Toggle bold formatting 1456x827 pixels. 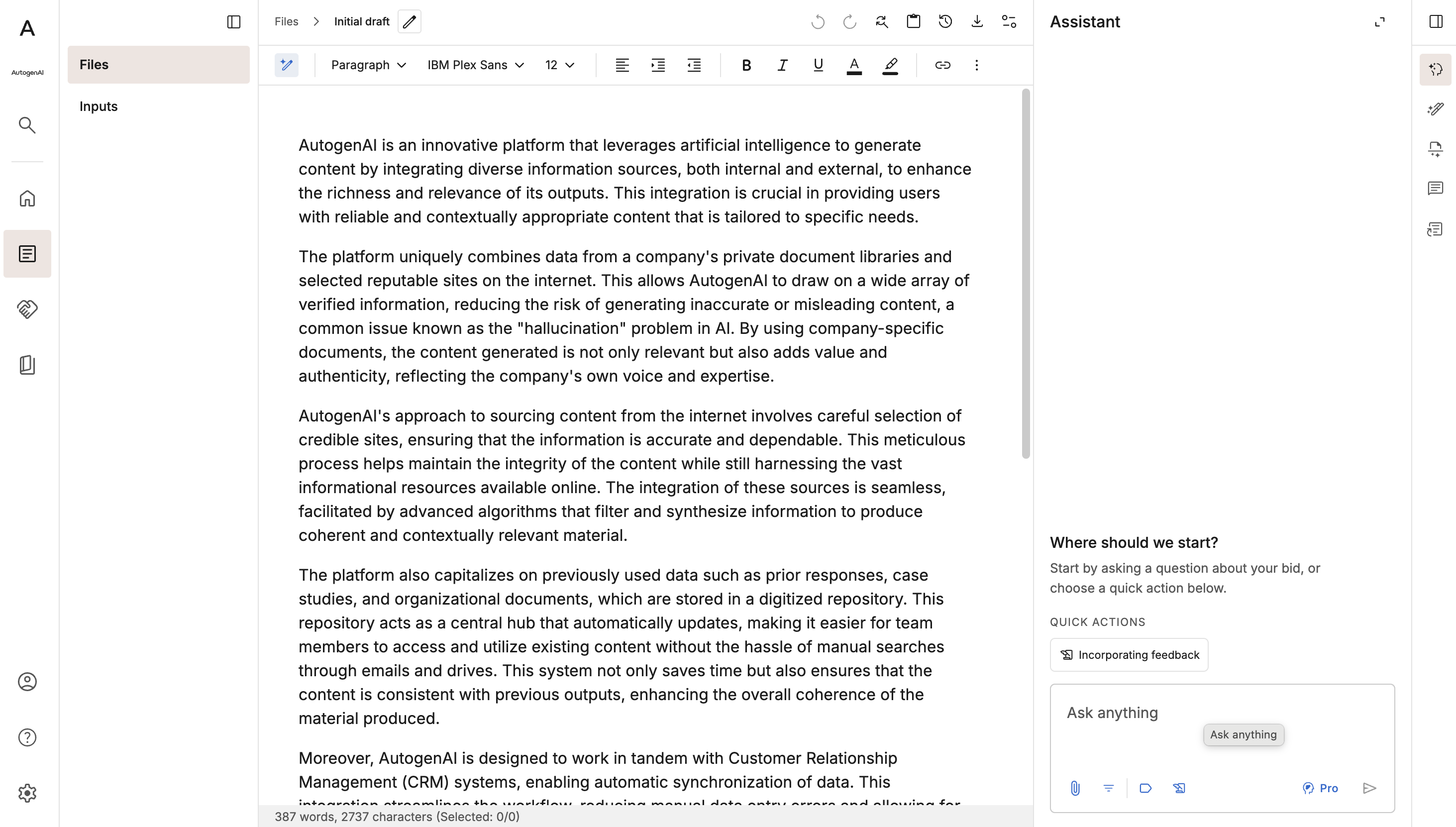click(x=747, y=65)
